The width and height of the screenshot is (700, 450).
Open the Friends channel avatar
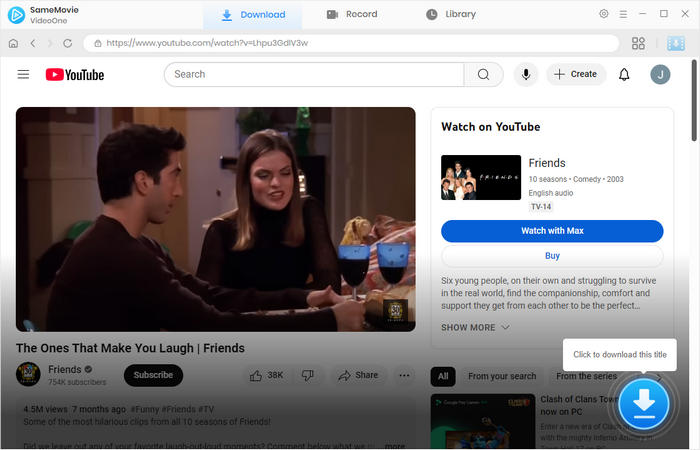tap(28, 374)
